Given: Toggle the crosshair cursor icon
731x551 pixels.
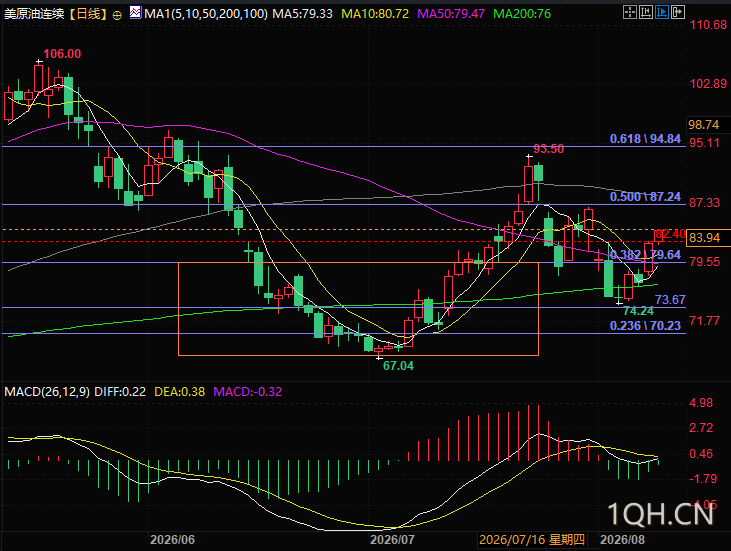Looking at the screenshot, I should coord(630,12).
